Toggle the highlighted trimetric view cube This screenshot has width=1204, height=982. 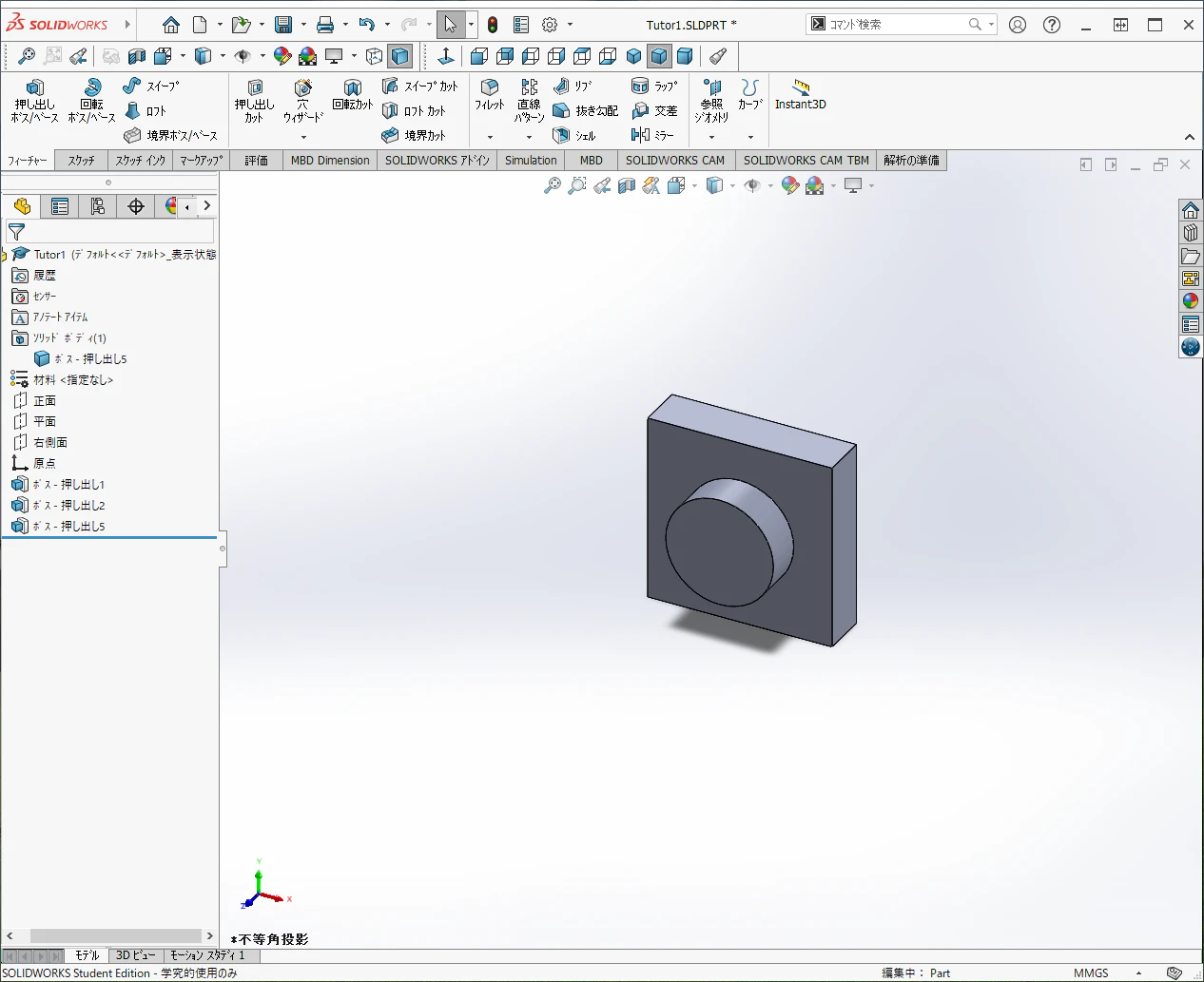(659, 56)
